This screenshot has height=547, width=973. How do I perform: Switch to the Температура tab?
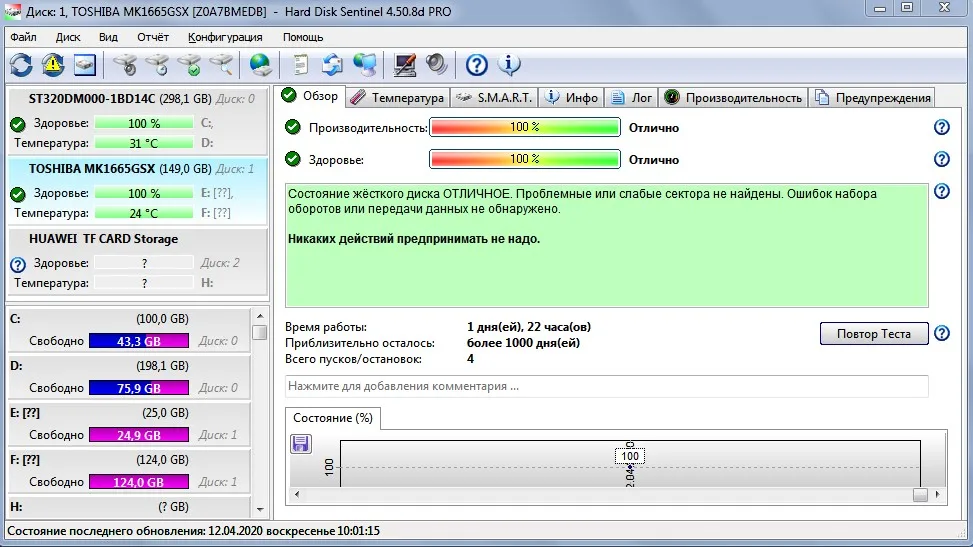coord(397,97)
